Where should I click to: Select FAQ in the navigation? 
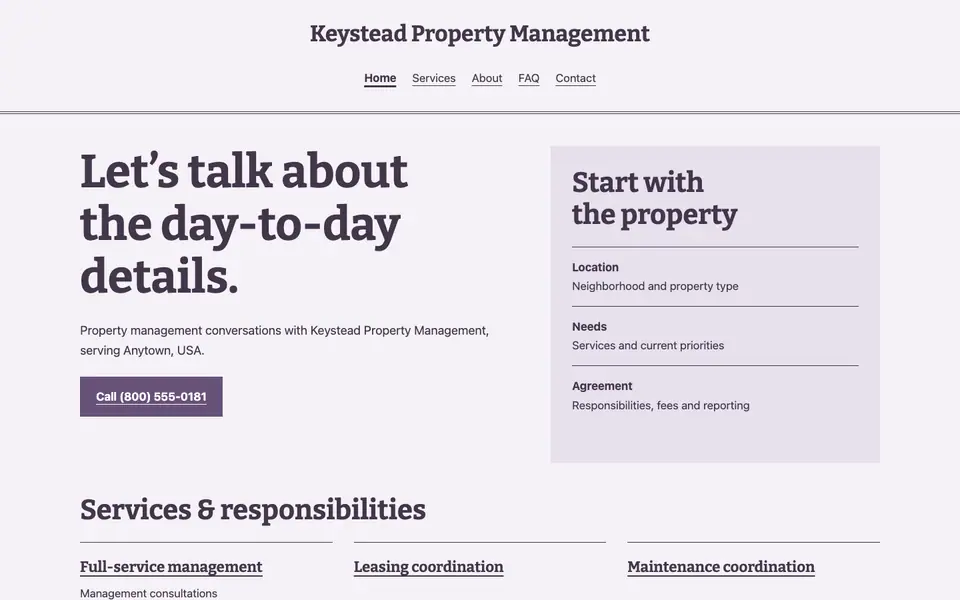click(528, 78)
